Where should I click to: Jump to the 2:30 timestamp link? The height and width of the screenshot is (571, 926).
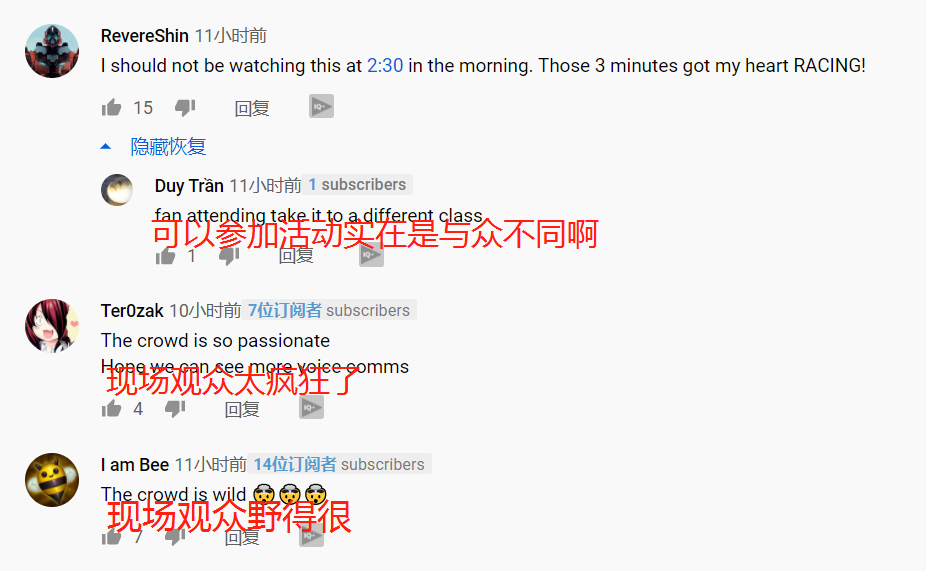tap(385, 66)
